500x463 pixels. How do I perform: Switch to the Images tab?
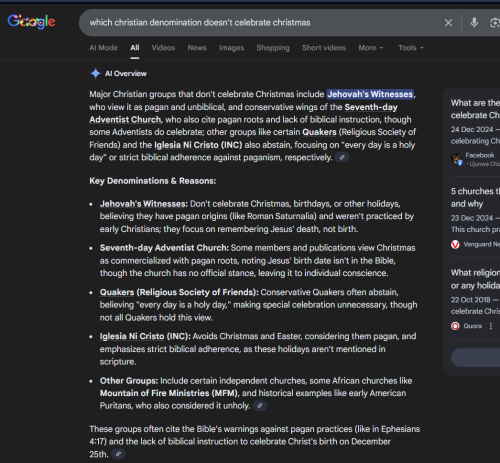coord(231,48)
